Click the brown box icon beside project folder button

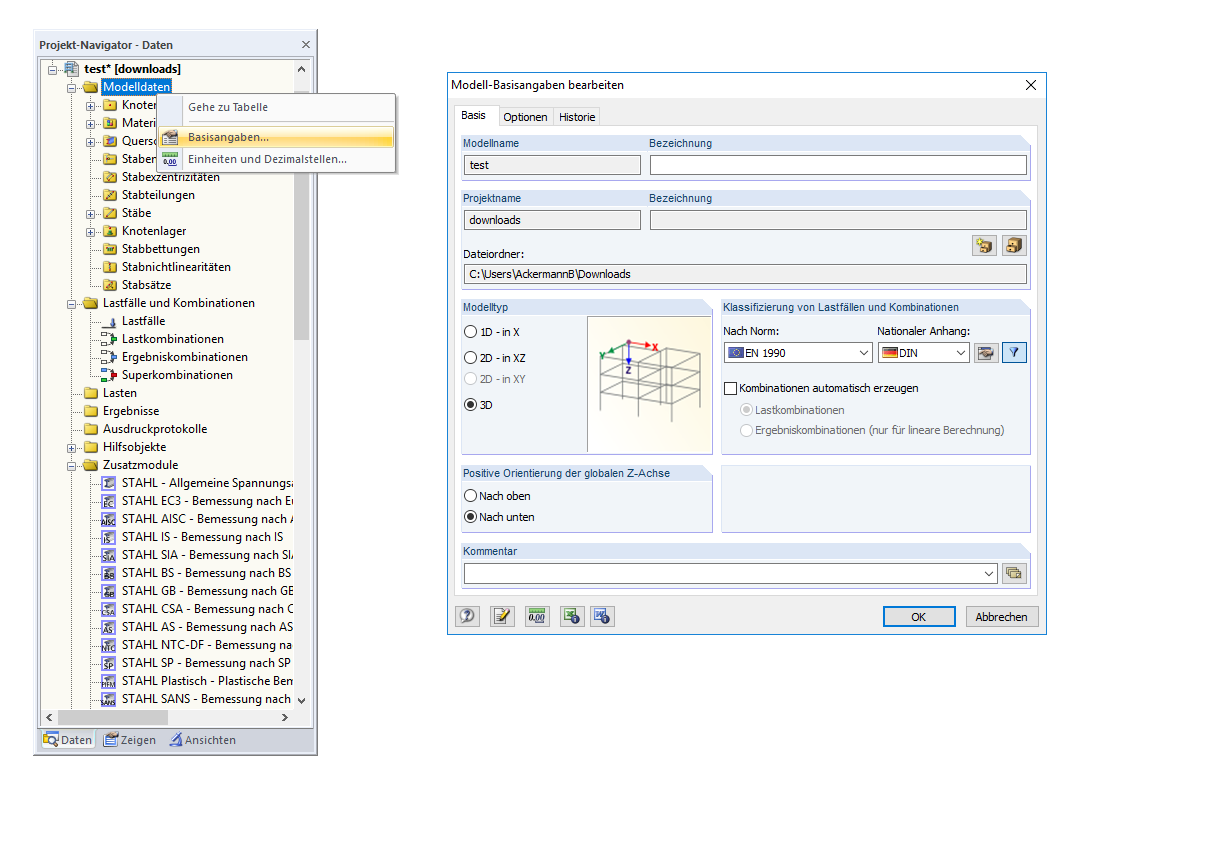tap(1015, 245)
